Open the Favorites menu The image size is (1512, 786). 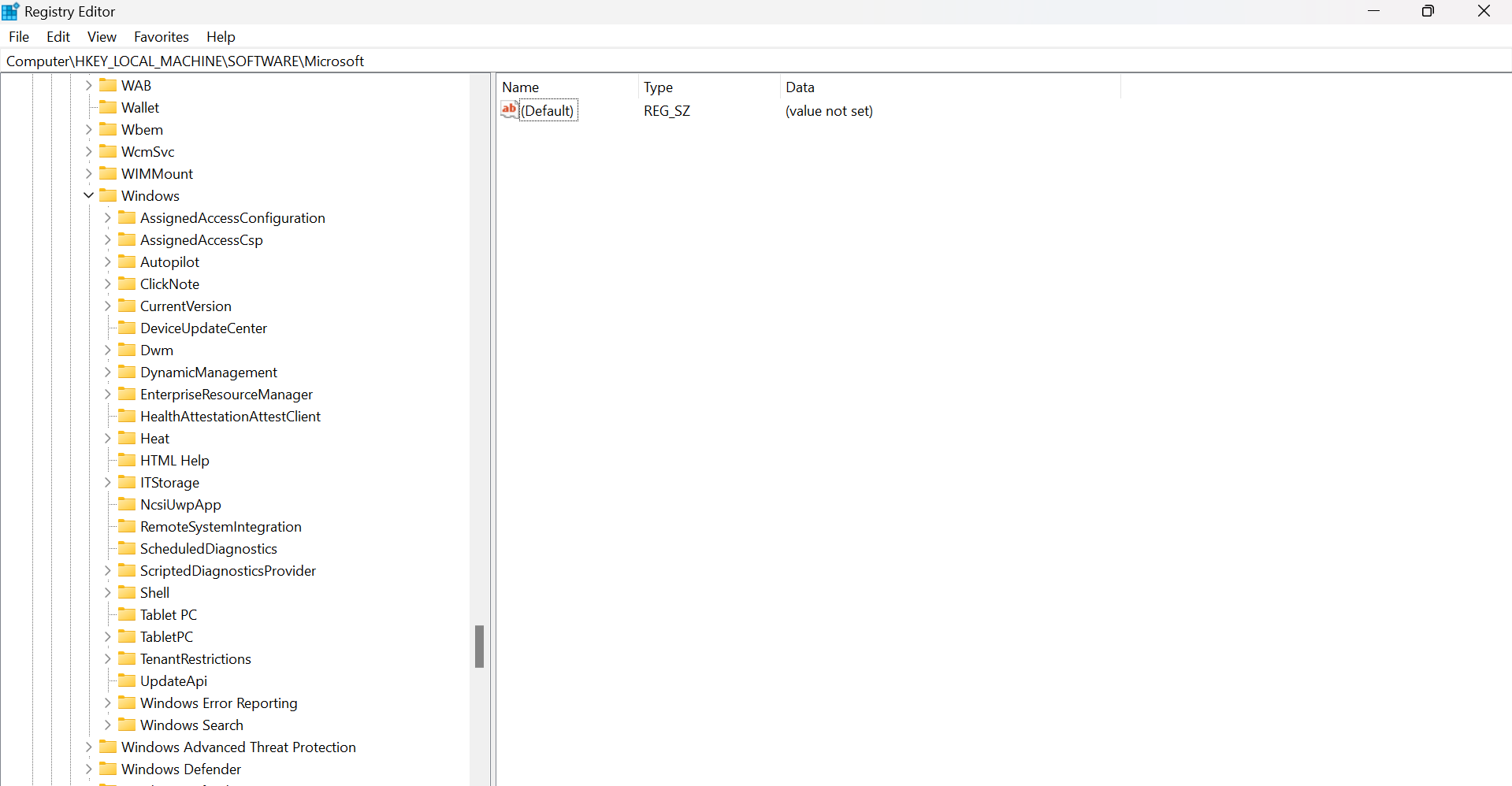[x=161, y=36]
